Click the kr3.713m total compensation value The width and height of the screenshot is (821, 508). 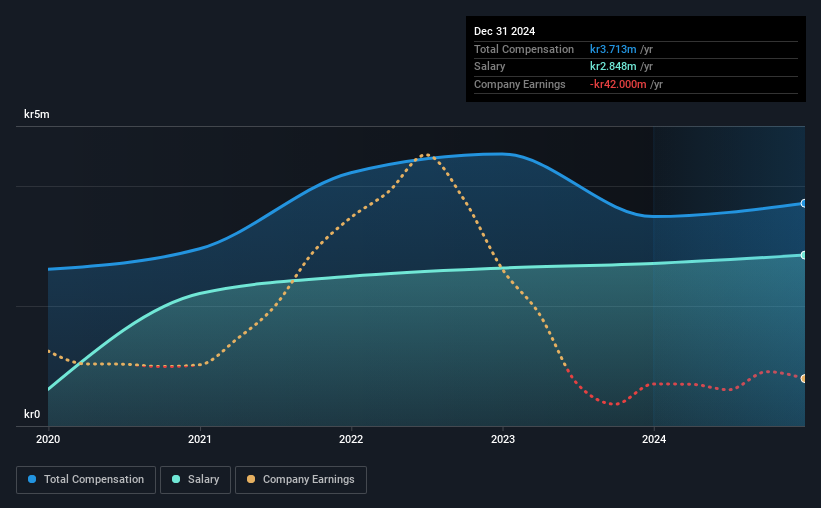coord(613,49)
